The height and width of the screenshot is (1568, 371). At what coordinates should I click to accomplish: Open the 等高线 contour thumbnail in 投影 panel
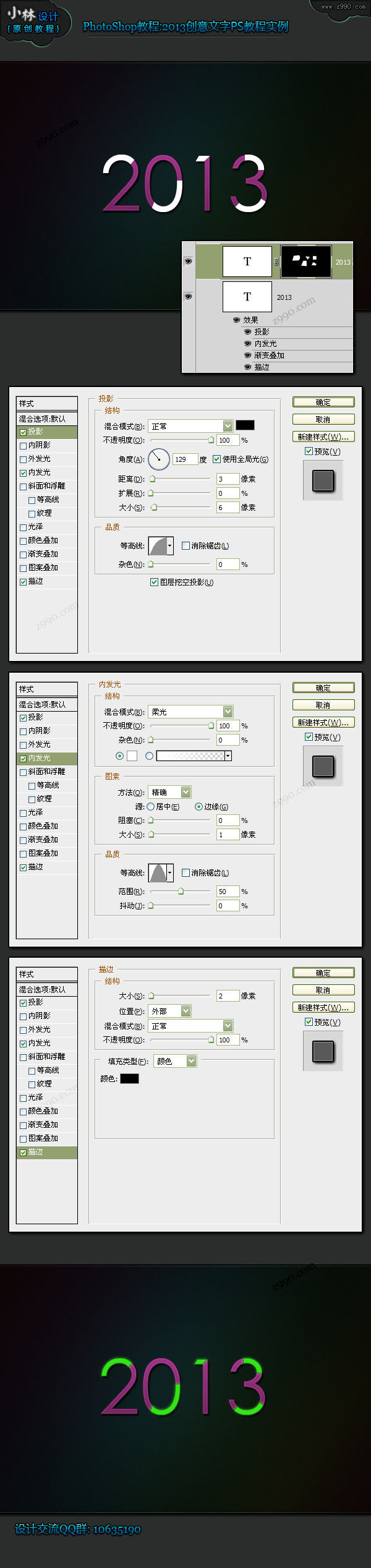pos(161,546)
